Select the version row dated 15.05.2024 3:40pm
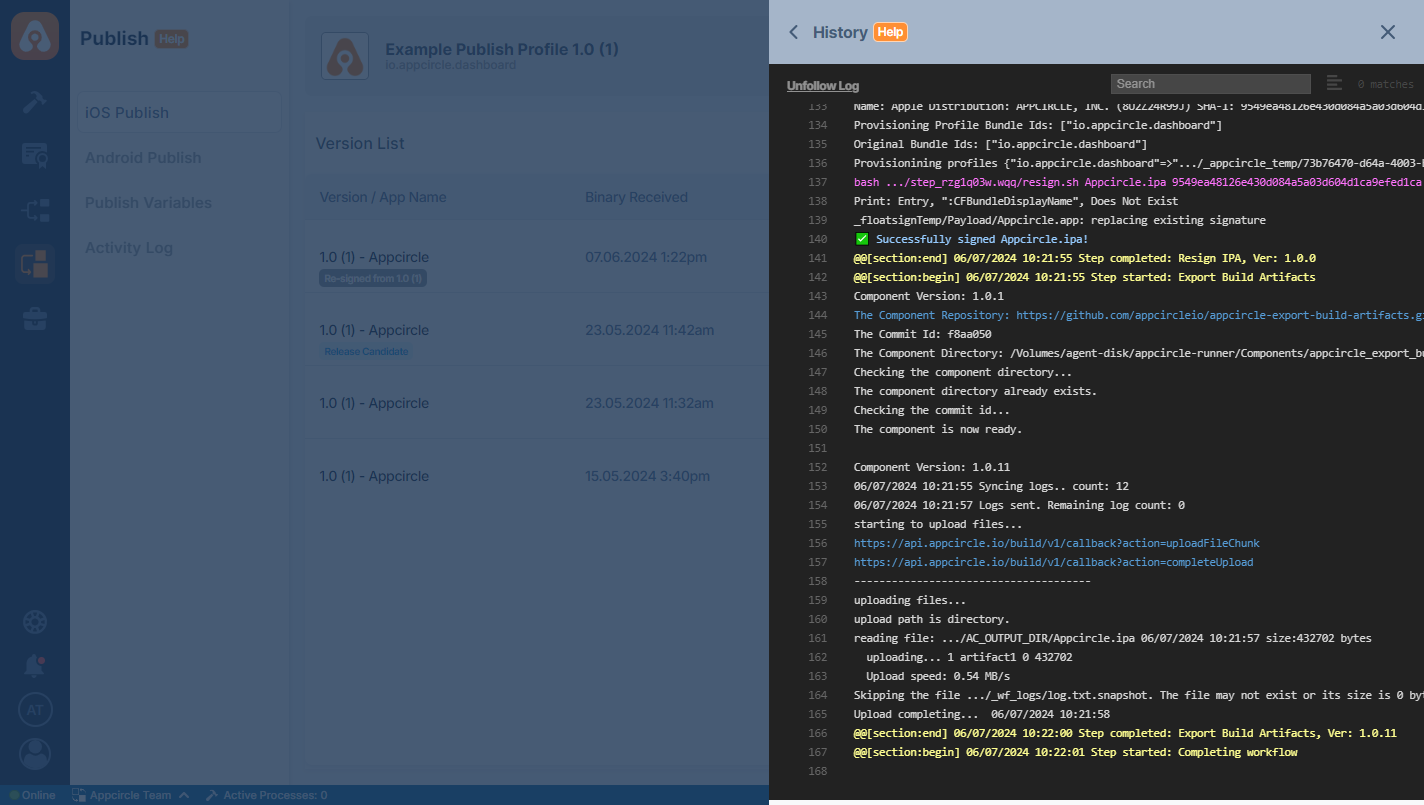 tap(536, 477)
